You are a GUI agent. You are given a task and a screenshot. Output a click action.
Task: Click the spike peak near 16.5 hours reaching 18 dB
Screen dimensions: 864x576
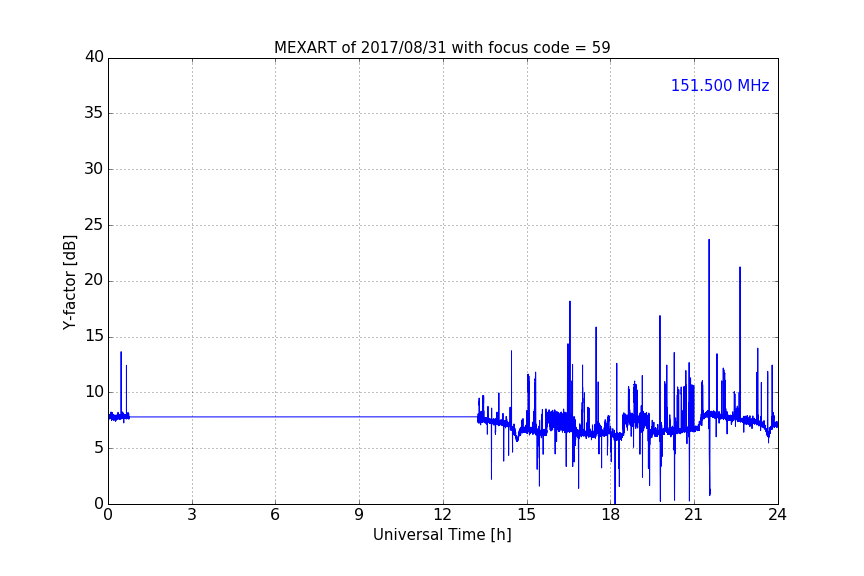tap(570, 302)
